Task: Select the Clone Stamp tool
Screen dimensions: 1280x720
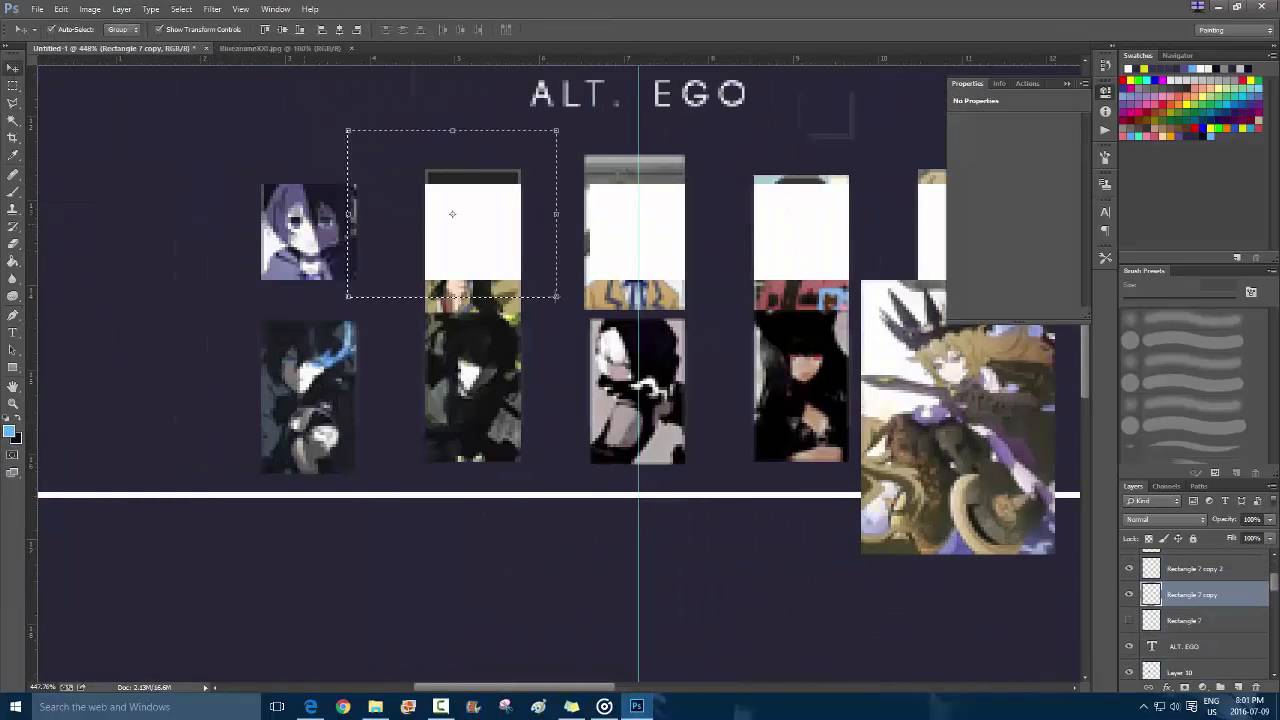Action: [13, 209]
